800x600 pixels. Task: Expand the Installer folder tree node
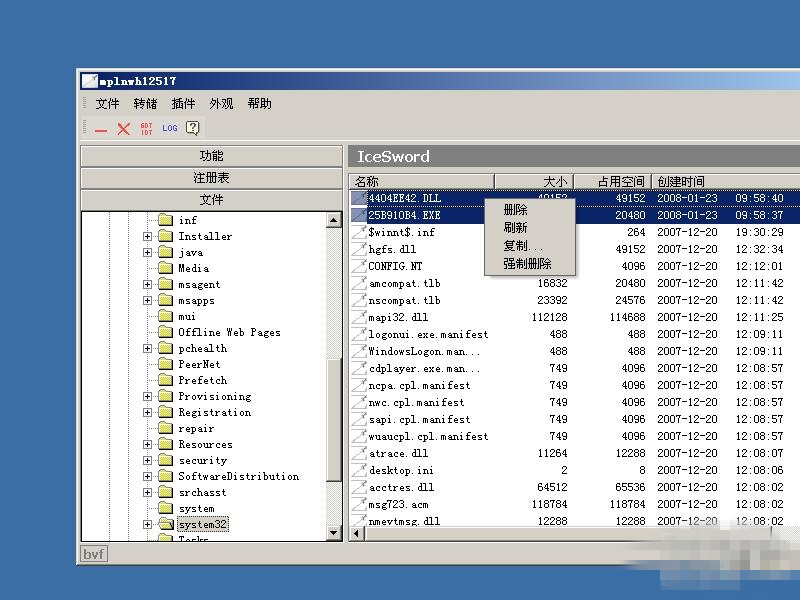[x=147, y=237]
